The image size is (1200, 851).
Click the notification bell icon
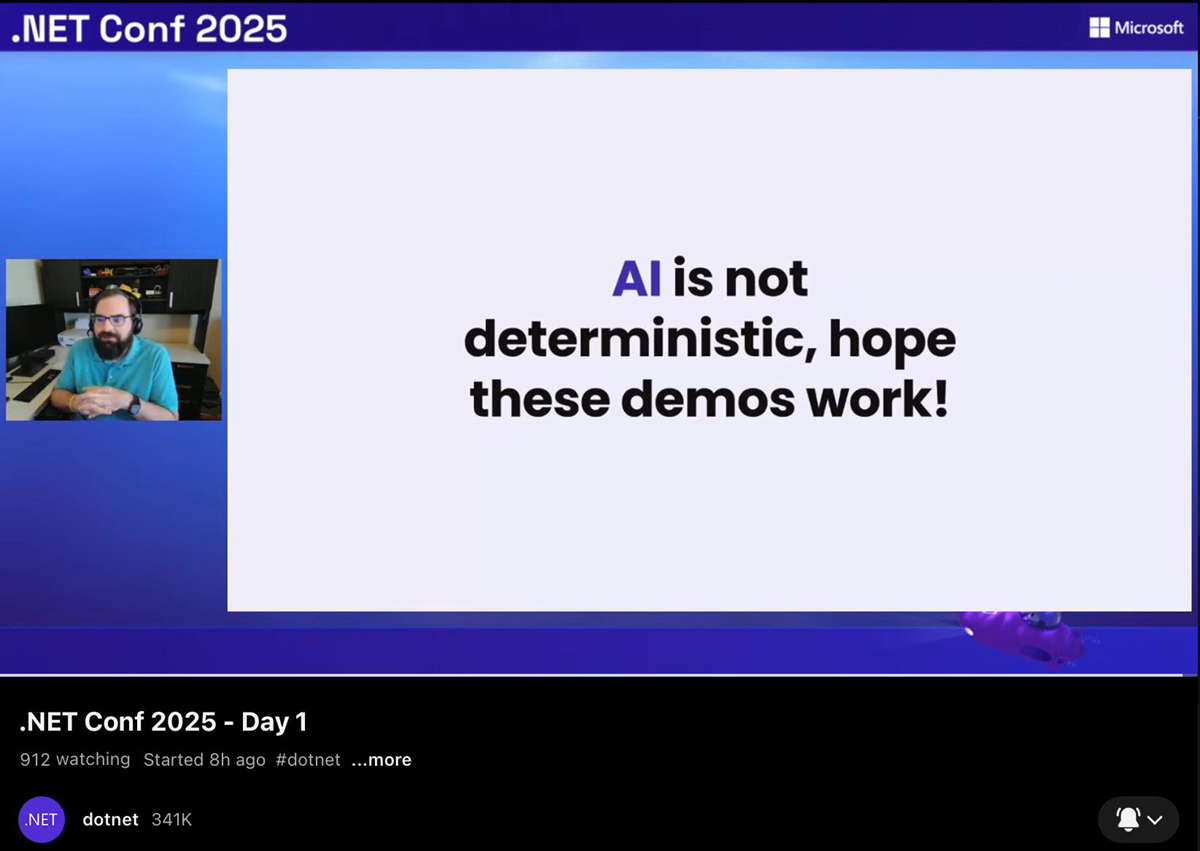click(x=1127, y=819)
